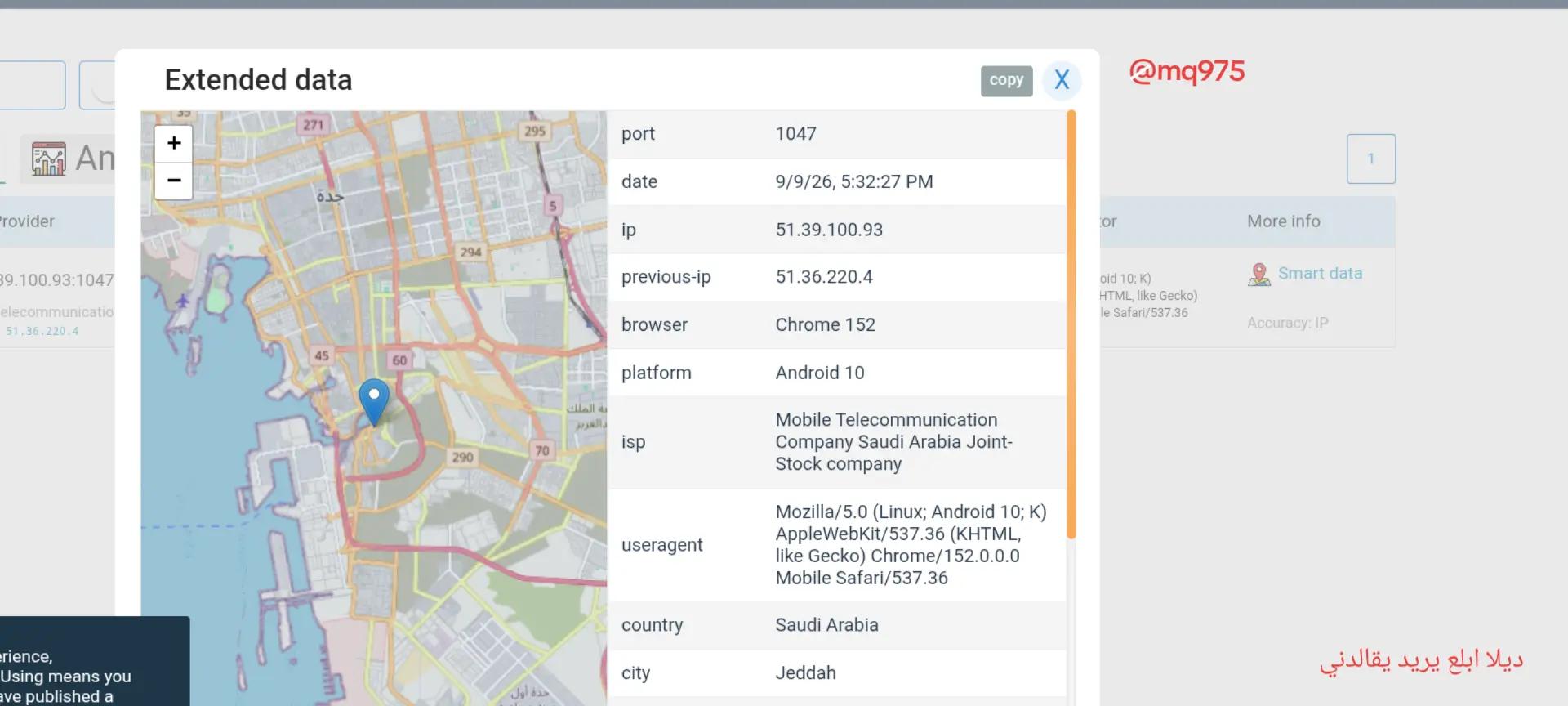Click the small 51.36.220.4 link in background table
This screenshot has width=1568, height=706.
42,331
